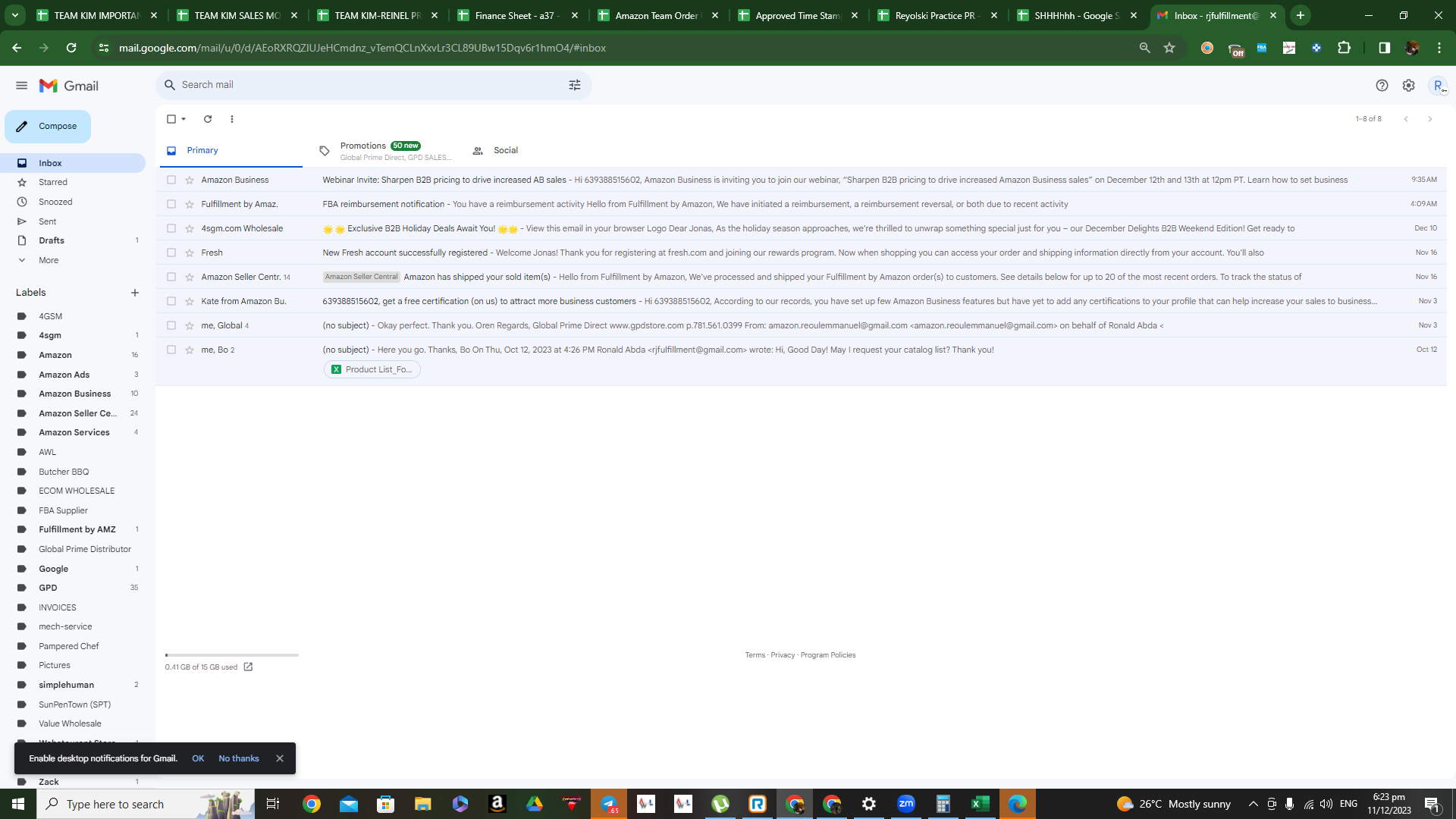
Task: Click the browser address bar
Action: [x=622, y=48]
